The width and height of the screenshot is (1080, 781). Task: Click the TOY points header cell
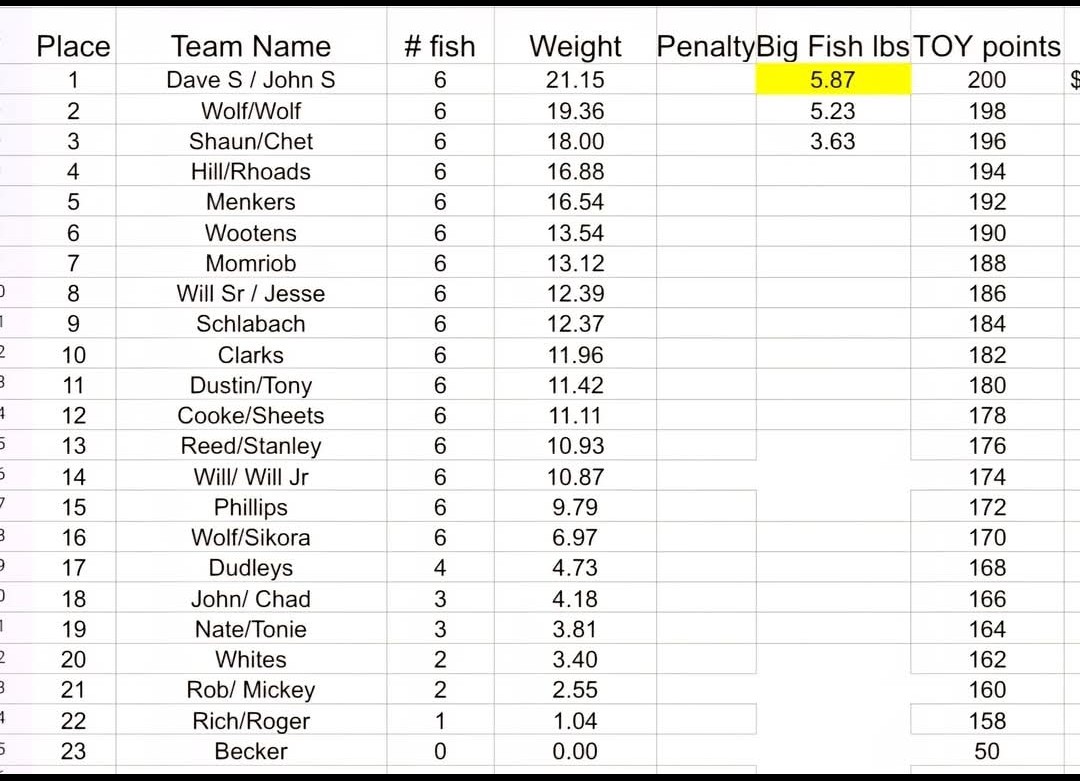(x=987, y=46)
